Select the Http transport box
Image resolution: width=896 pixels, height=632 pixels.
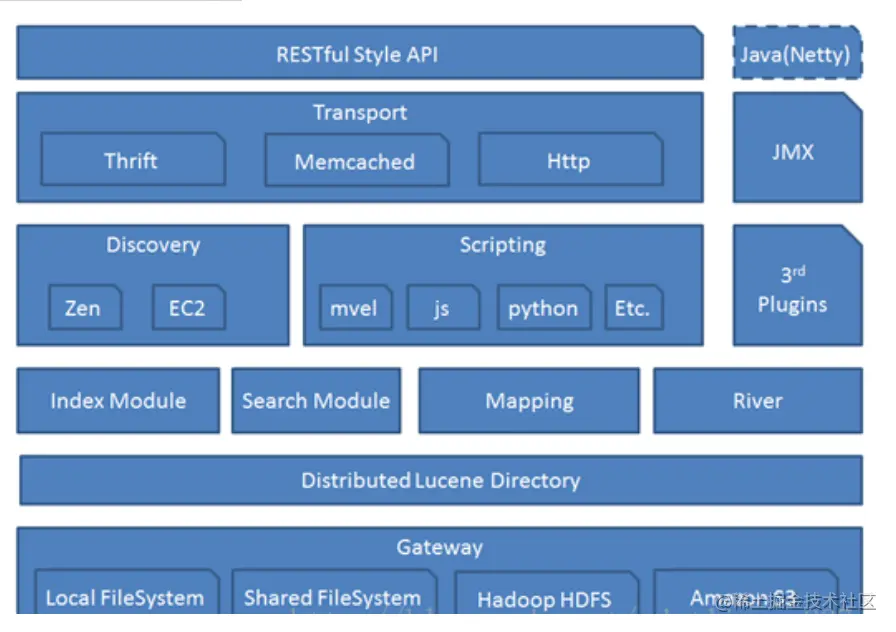pos(571,159)
